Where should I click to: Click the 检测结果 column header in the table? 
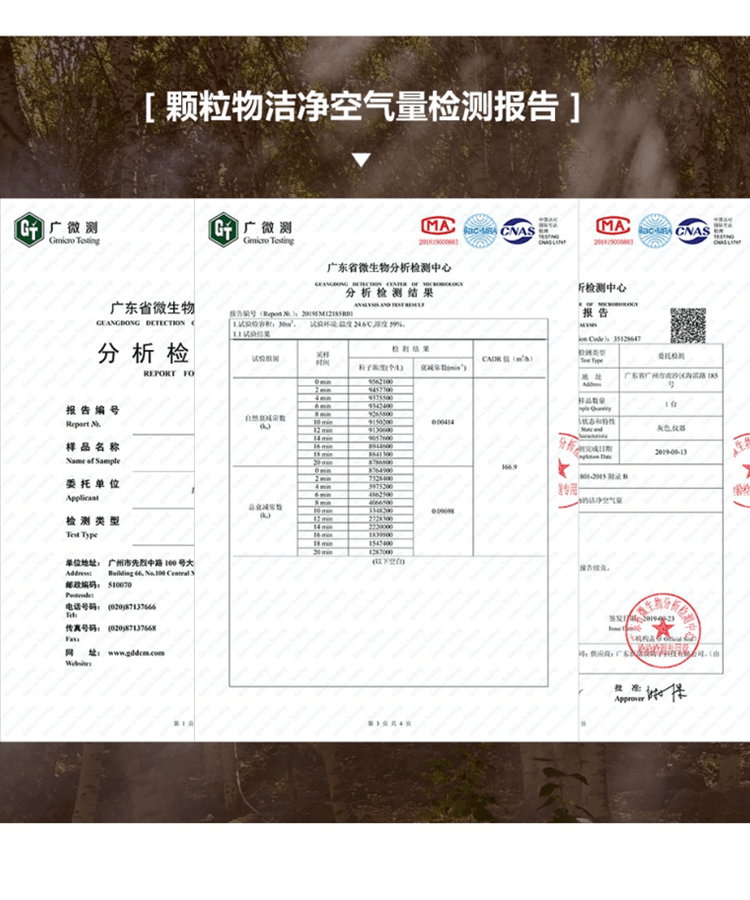[x=411, y=349]
